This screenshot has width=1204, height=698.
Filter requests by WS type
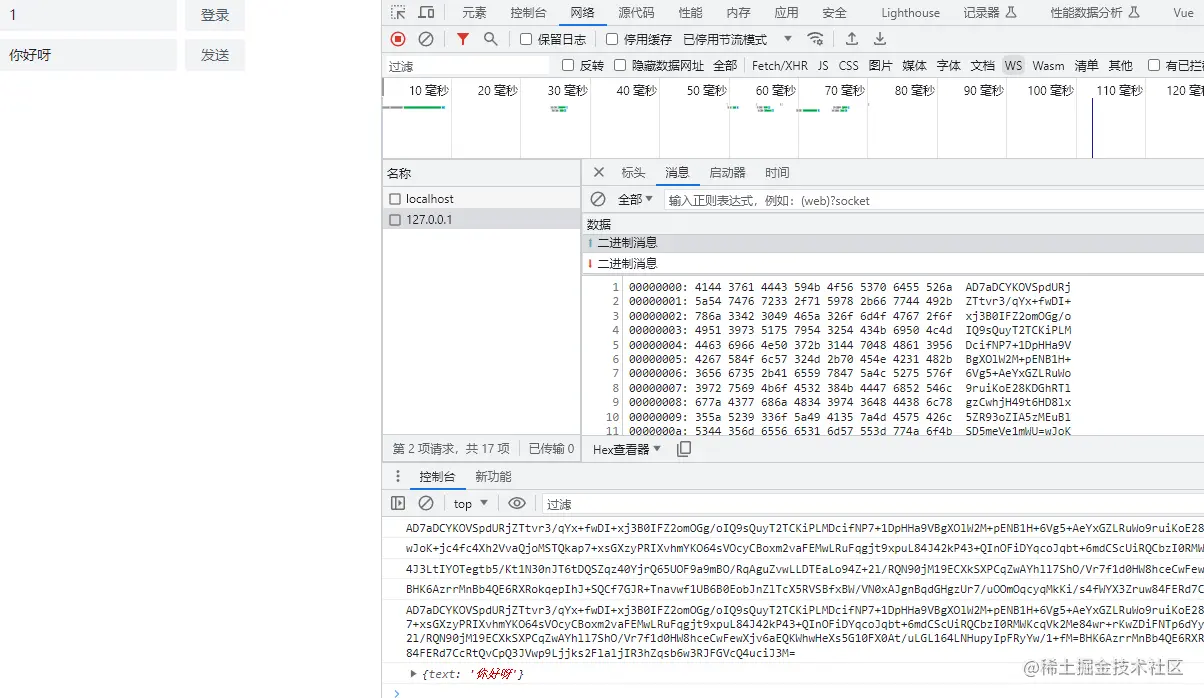1014,65
